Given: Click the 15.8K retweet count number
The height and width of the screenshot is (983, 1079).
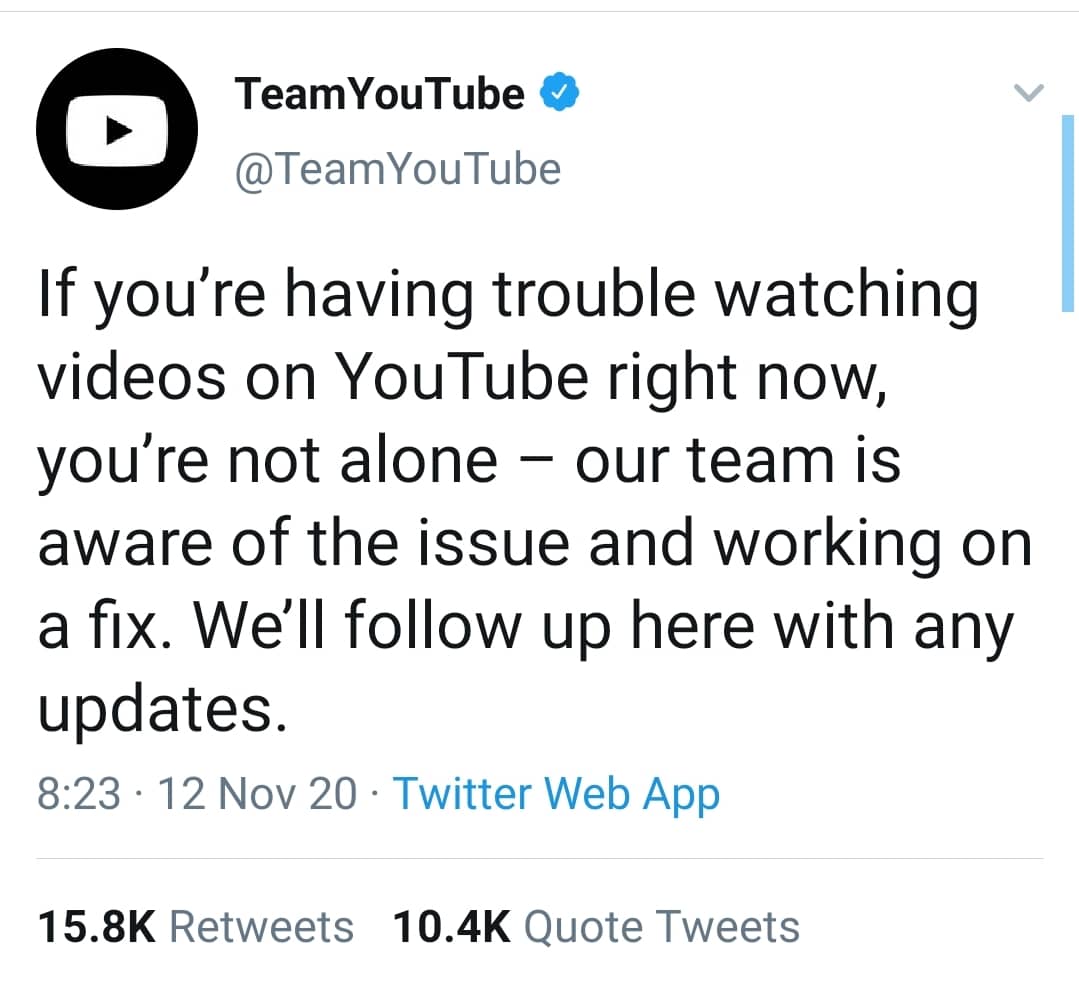Looking at the screenshot, I should tap(97, 927).
